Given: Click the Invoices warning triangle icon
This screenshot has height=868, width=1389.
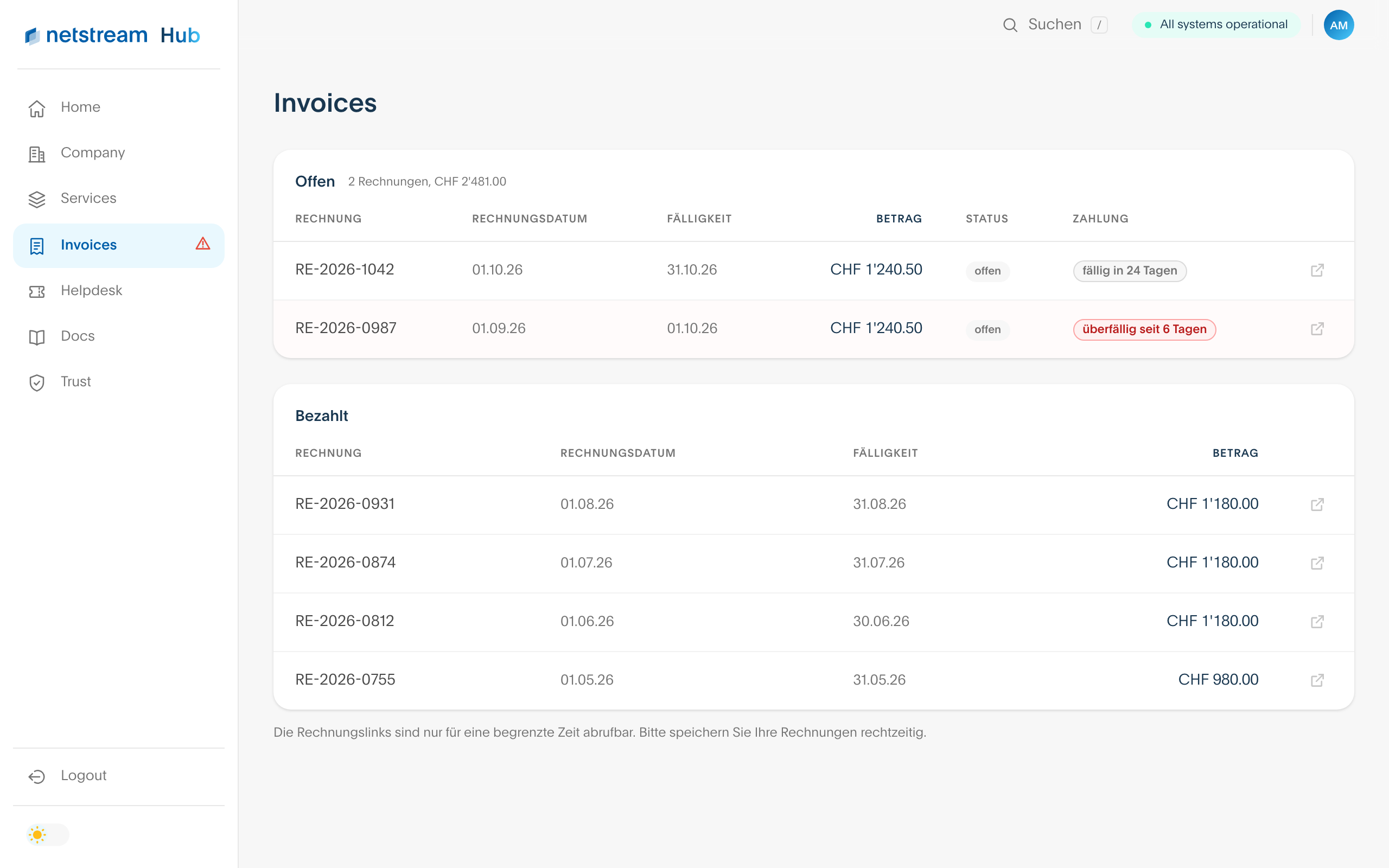Looking at the screenshot, I should (202, 244).
